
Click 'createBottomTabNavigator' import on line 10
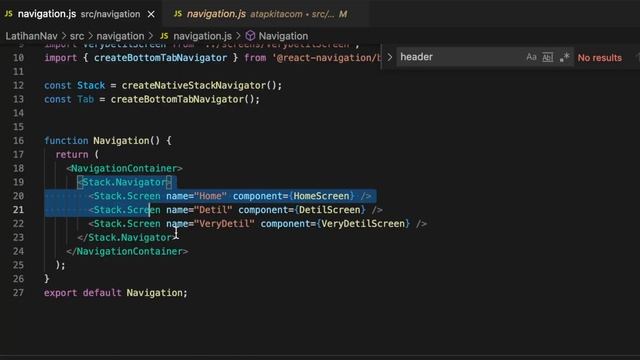tap(160, 58)
